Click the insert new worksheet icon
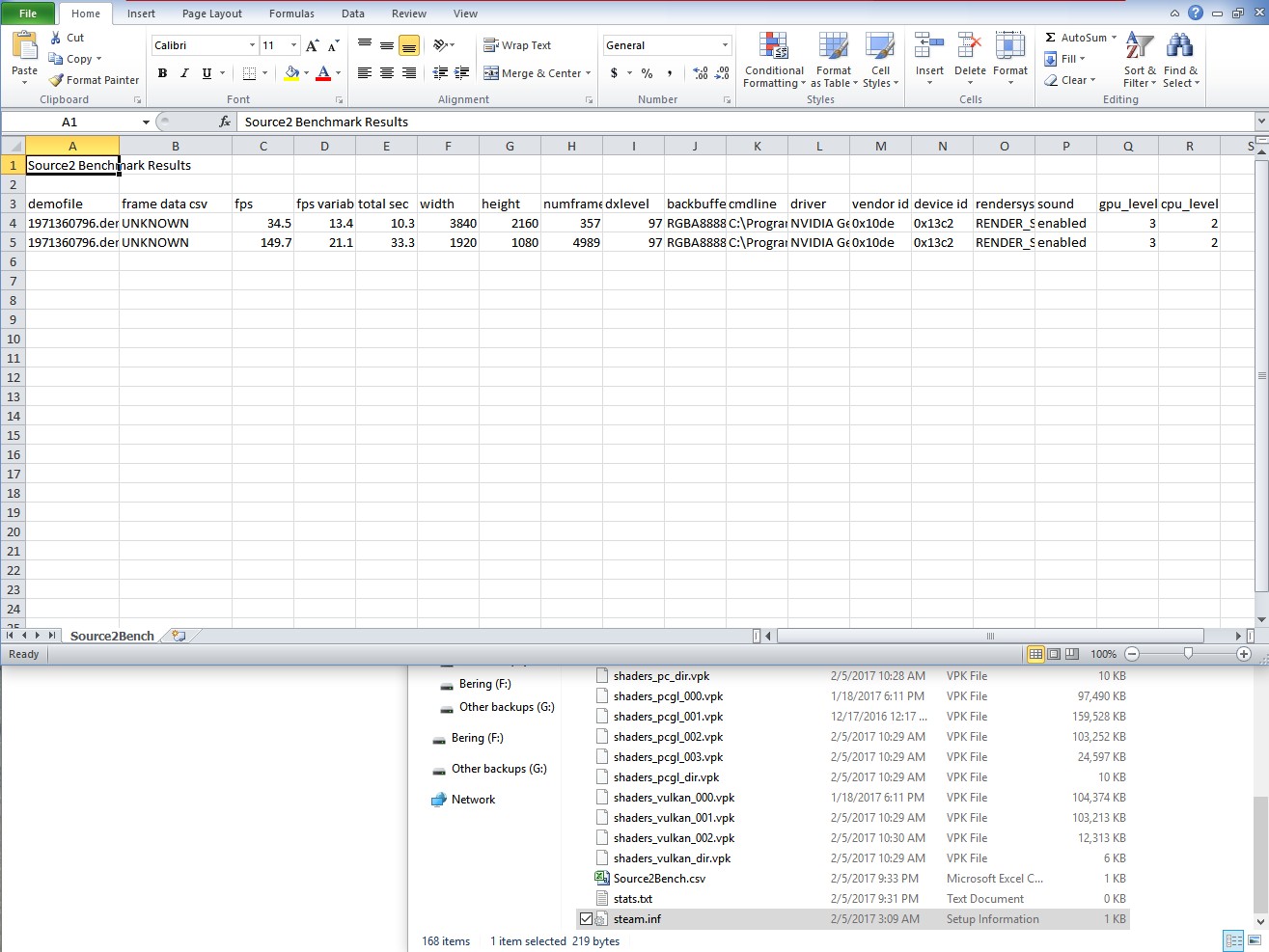This screenshot has width=1269, height=952. point(179,636)
